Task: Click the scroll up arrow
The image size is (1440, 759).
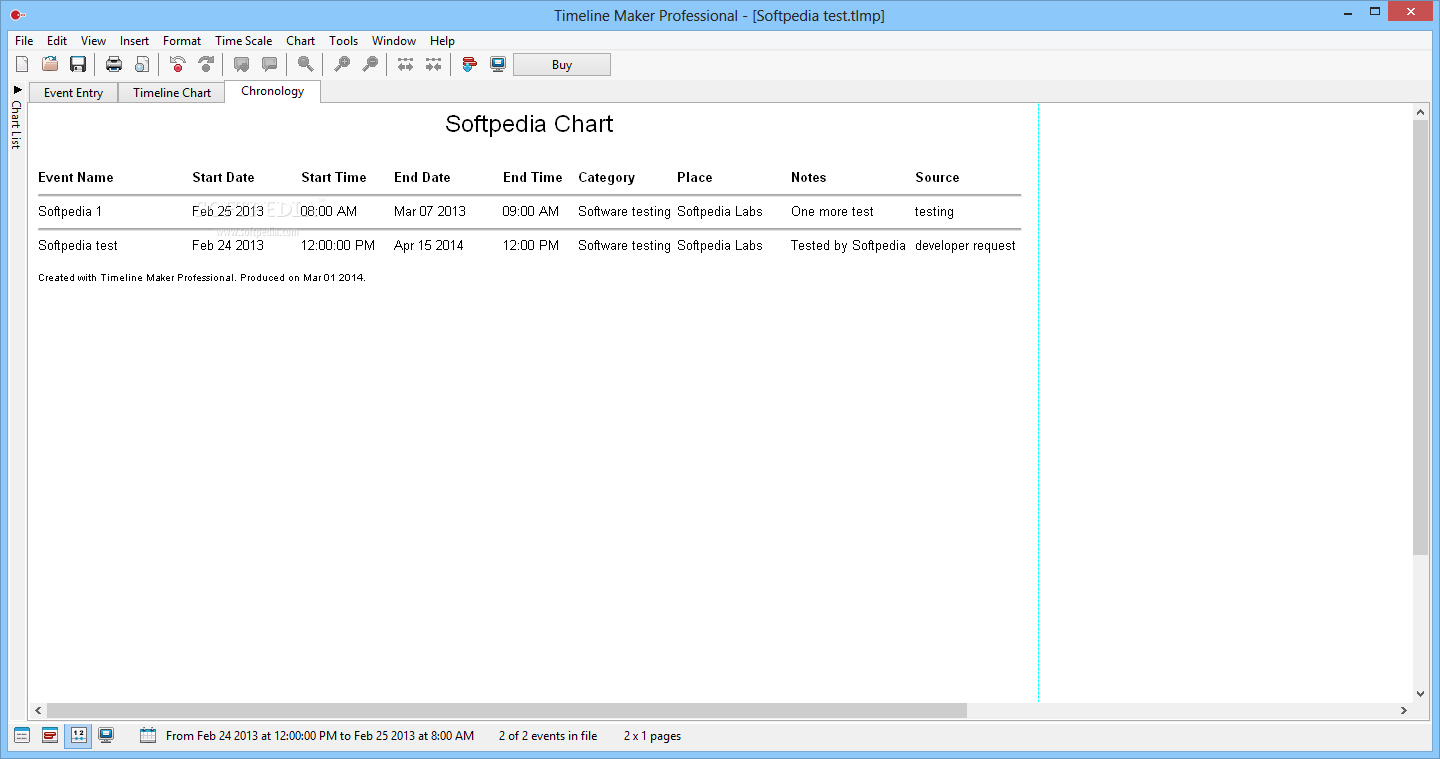Action: 1420,111
